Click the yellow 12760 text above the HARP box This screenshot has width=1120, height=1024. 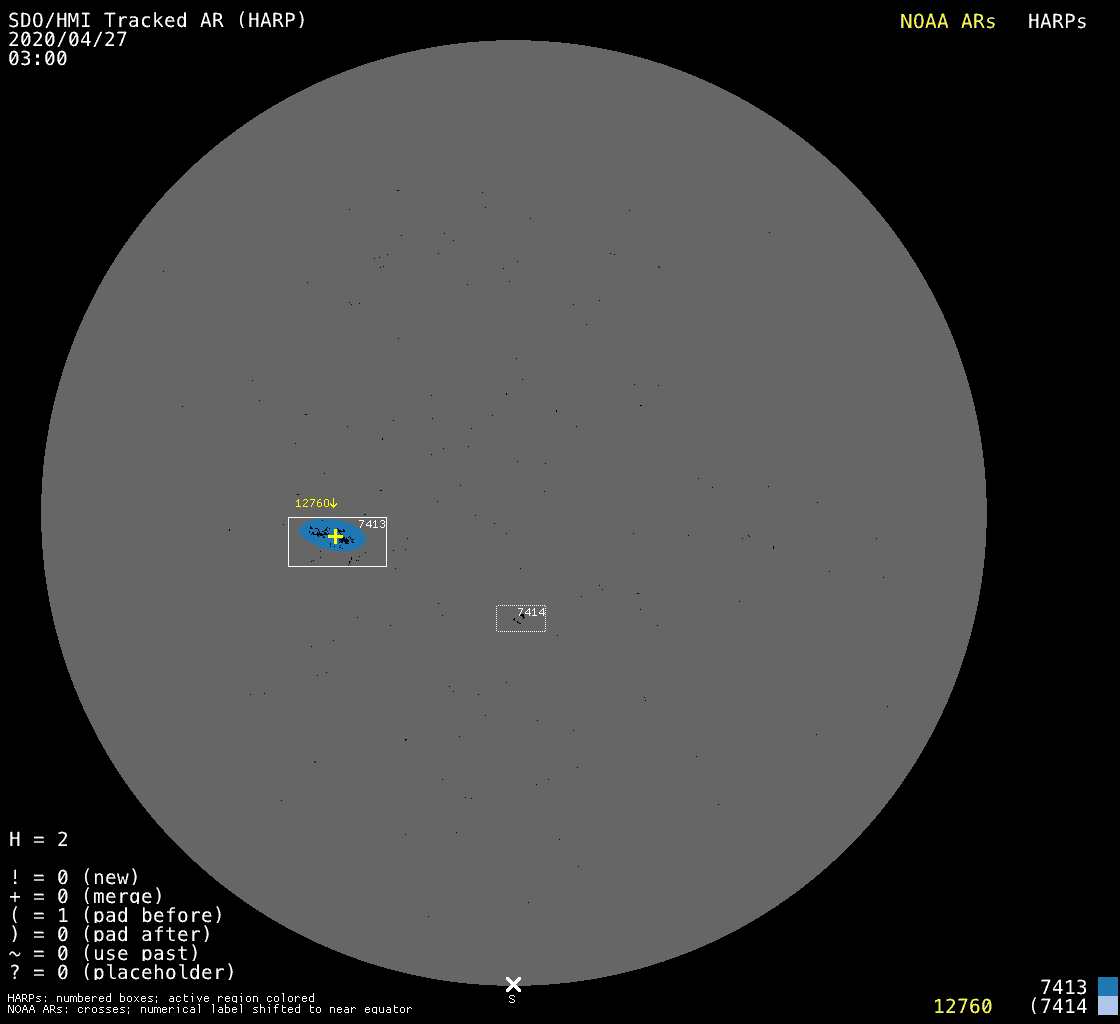(311, 503)
